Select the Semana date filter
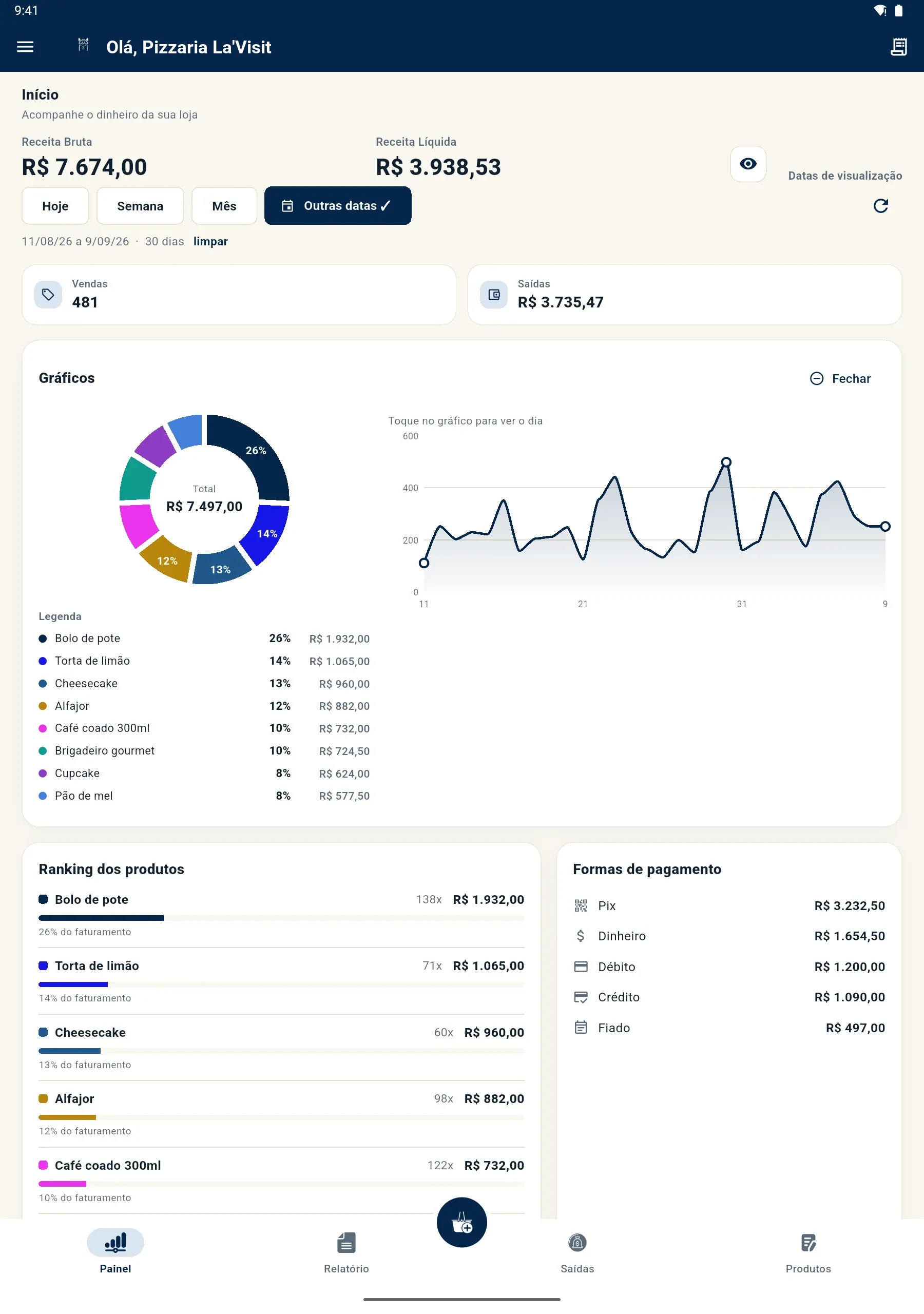The height and width of the screenshot is (1314, 924). coord(140,206)
